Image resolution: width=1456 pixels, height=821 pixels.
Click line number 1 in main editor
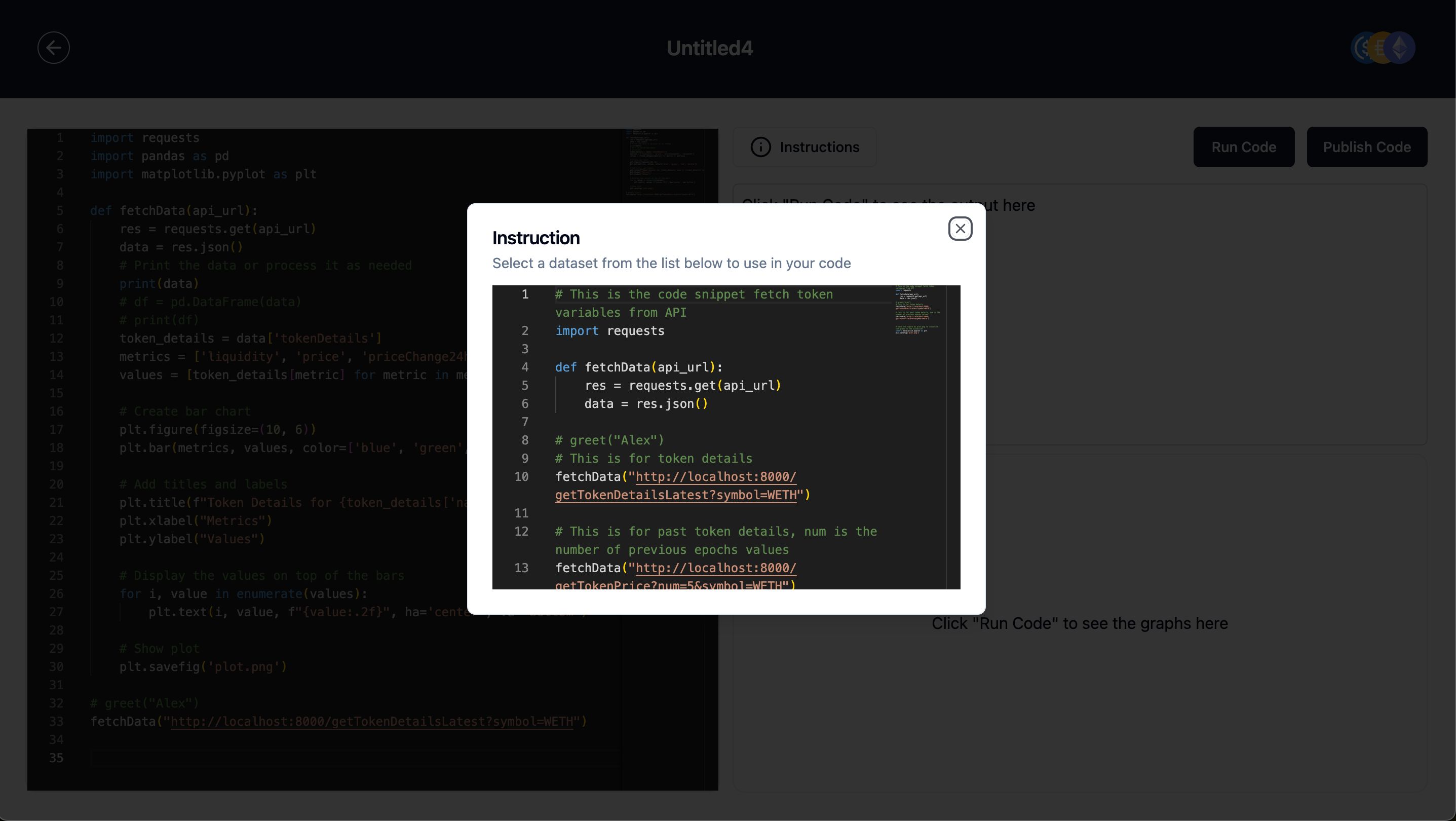[60, 138]
